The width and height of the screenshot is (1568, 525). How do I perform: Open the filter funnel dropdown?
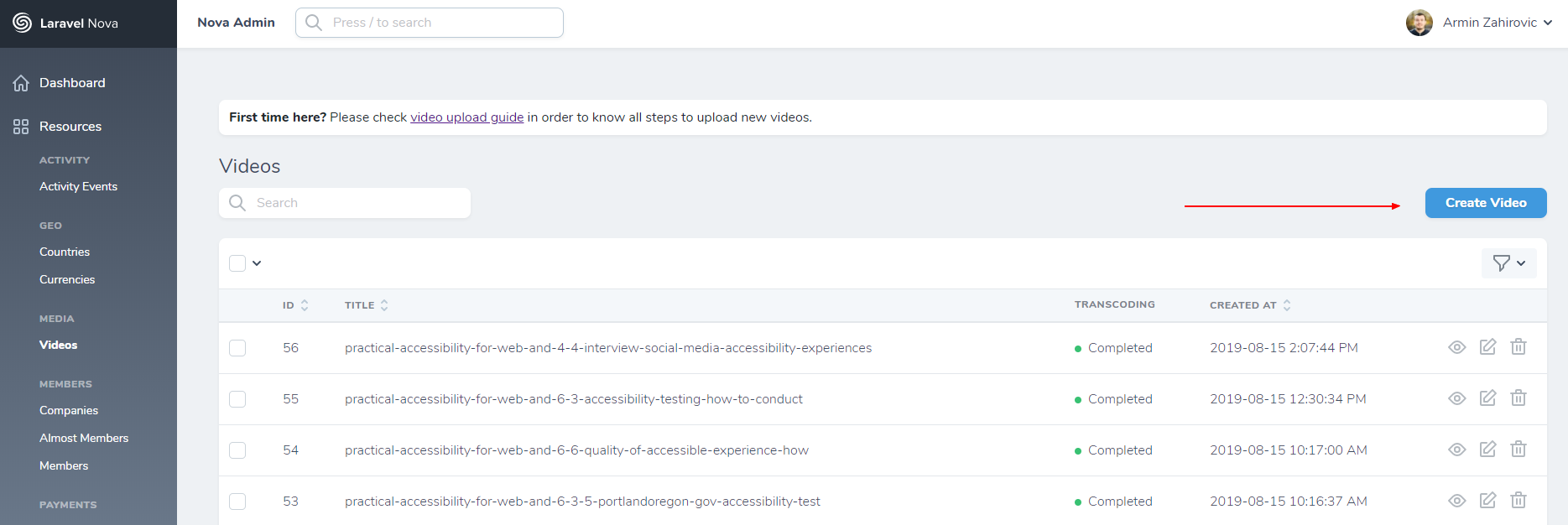tap(1509, 263)
